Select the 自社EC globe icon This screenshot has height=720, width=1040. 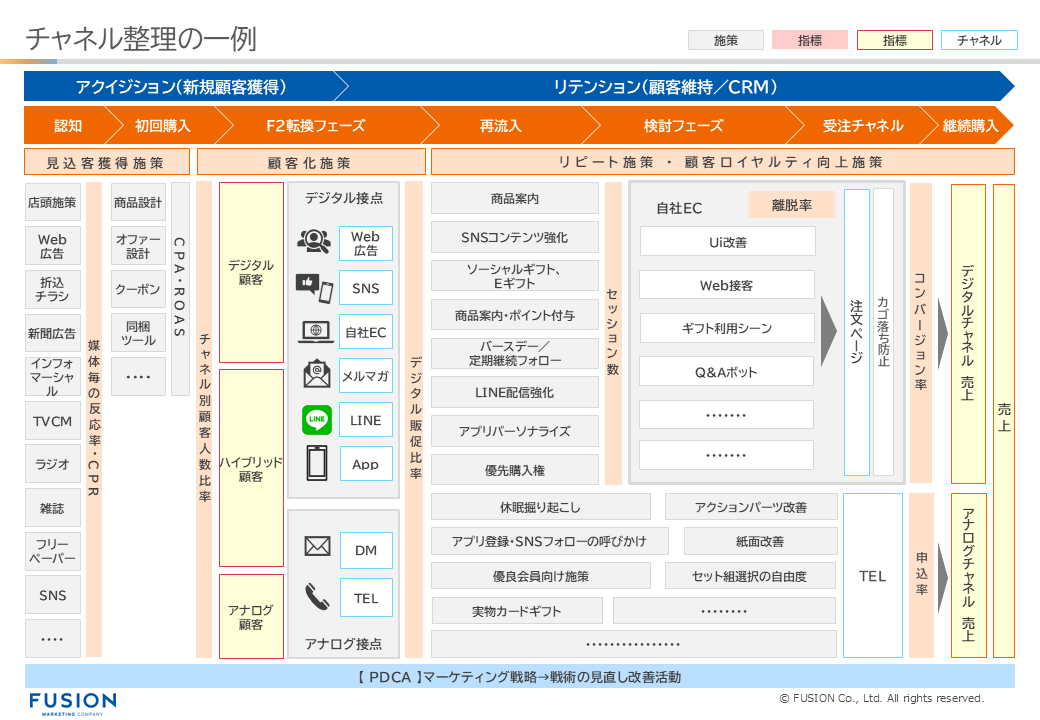(316, 331)
